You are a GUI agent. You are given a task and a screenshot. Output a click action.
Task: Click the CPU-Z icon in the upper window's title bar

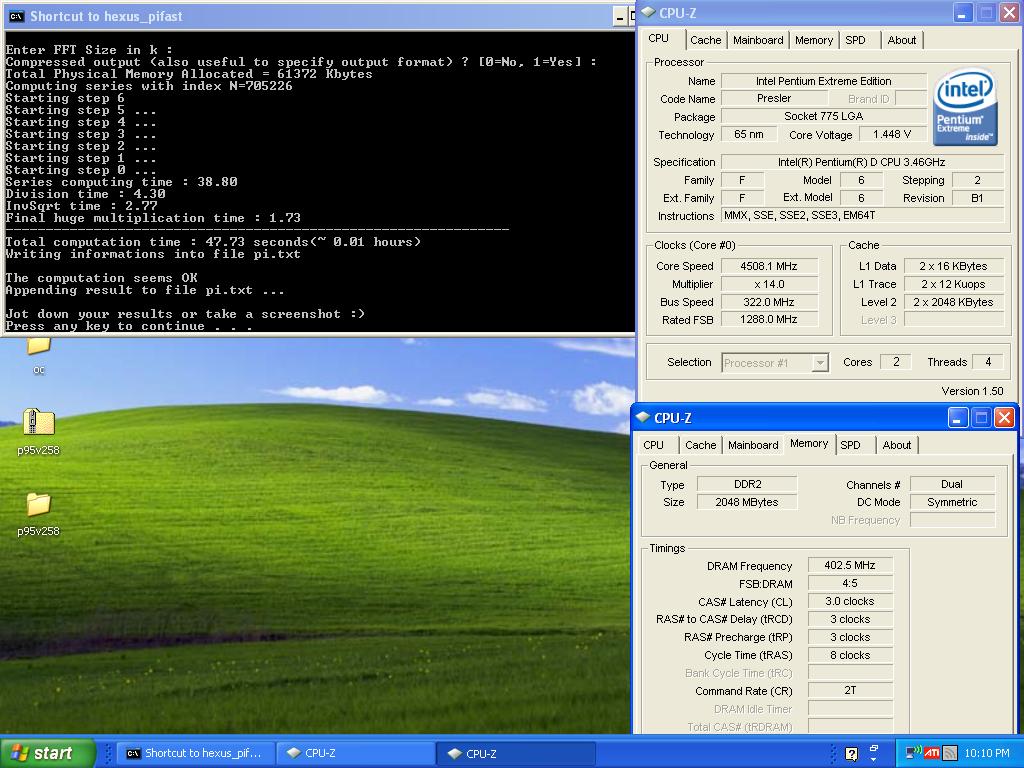[648, 12]
